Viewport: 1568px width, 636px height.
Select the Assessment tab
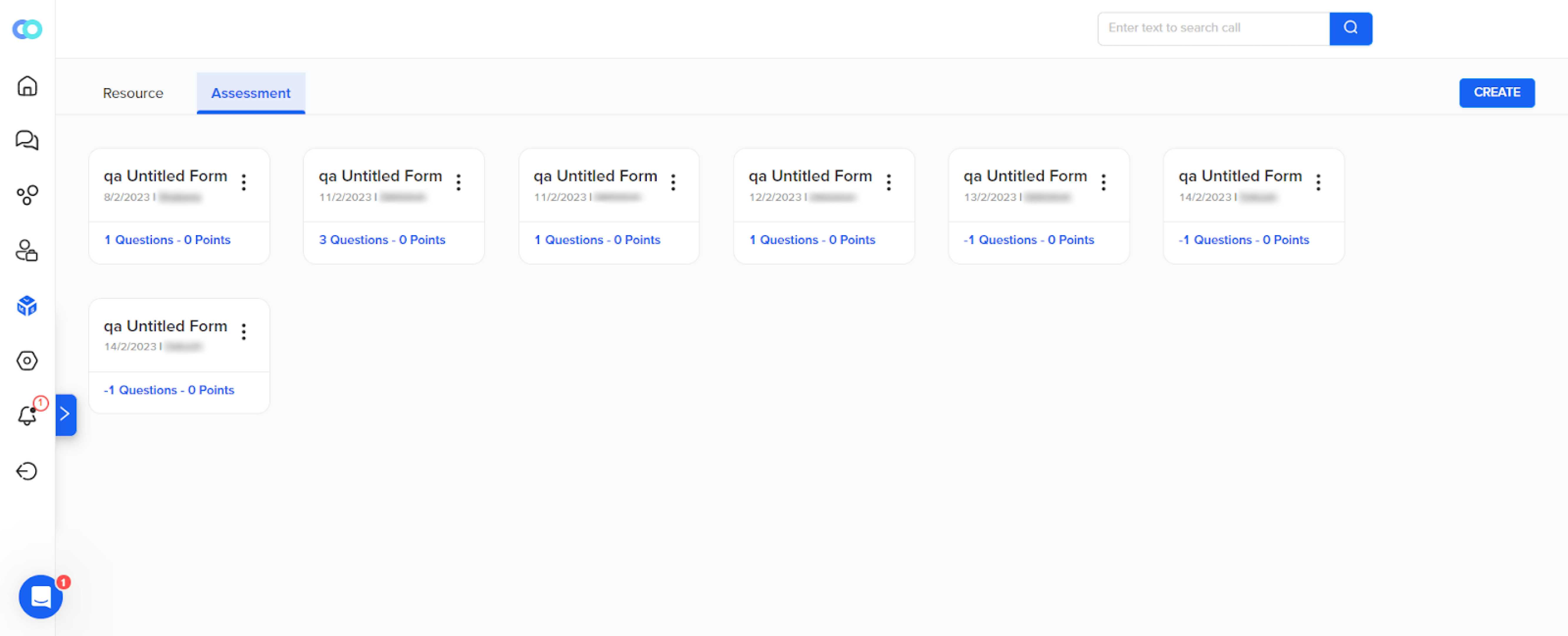(x=250, y=93)
